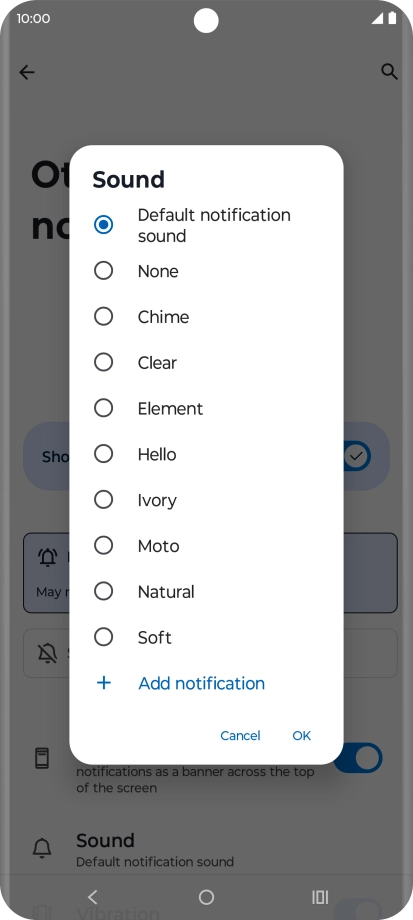Open Add notification link

[201, 683]
